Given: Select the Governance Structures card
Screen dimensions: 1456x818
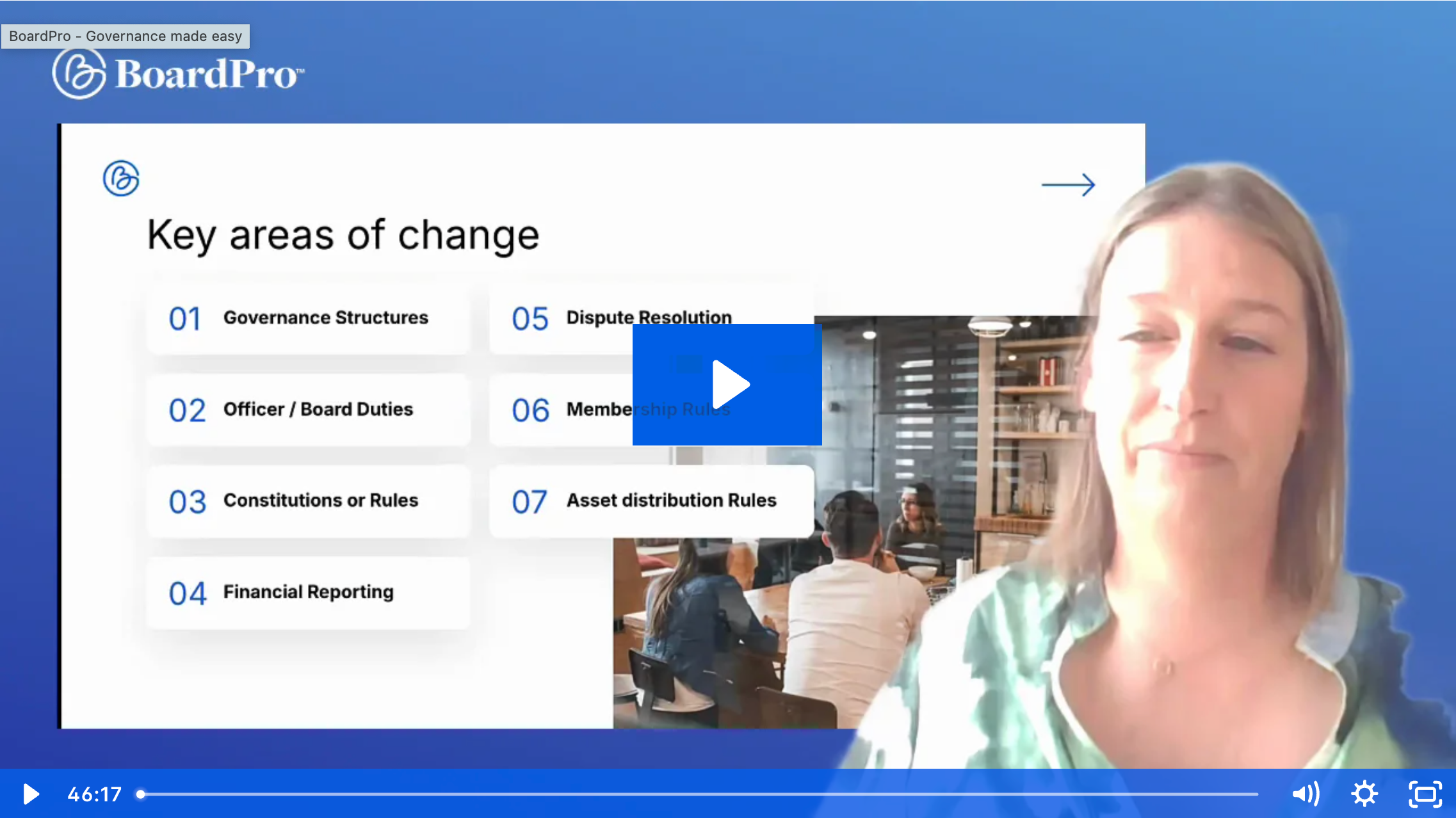Looking at the screenshot, I should pyautogui.click(x=309, y=318).
